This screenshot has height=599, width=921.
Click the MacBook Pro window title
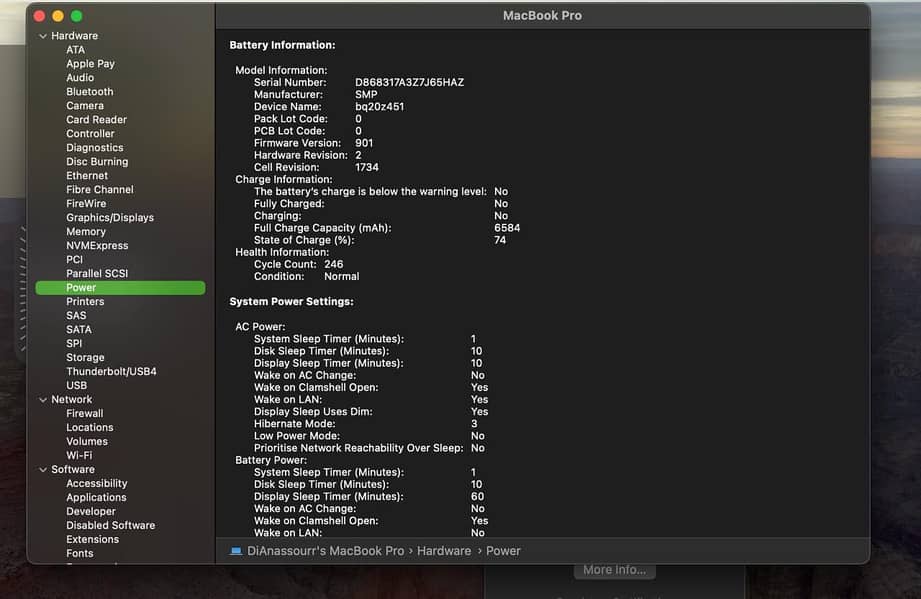click(542, 16)
